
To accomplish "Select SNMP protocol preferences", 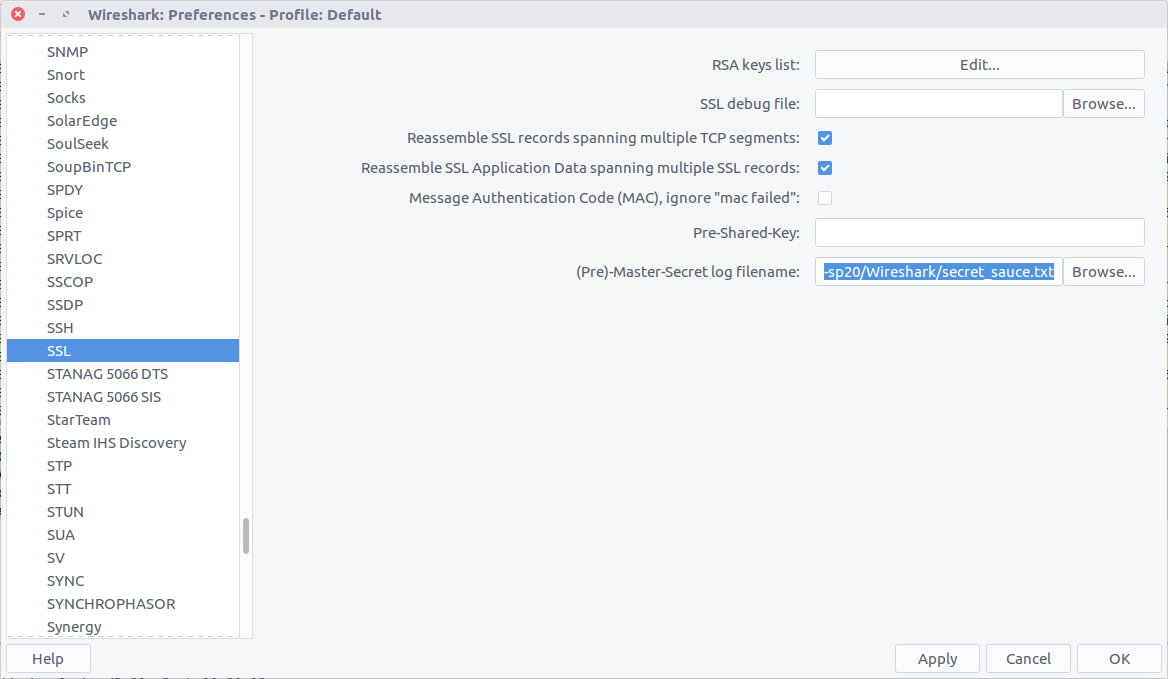I will pyautogui.click(x=66, y=52).
